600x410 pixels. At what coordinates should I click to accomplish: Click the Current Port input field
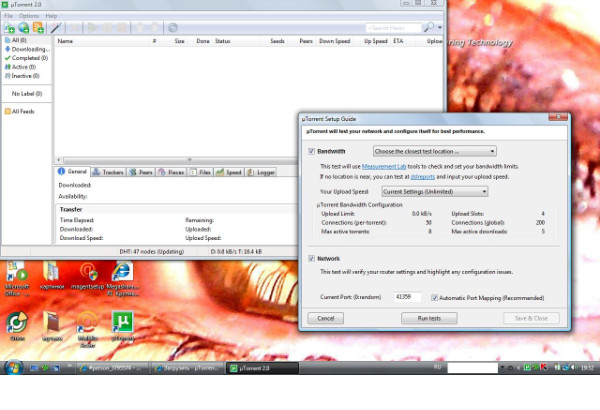click(x=407, y=297)
